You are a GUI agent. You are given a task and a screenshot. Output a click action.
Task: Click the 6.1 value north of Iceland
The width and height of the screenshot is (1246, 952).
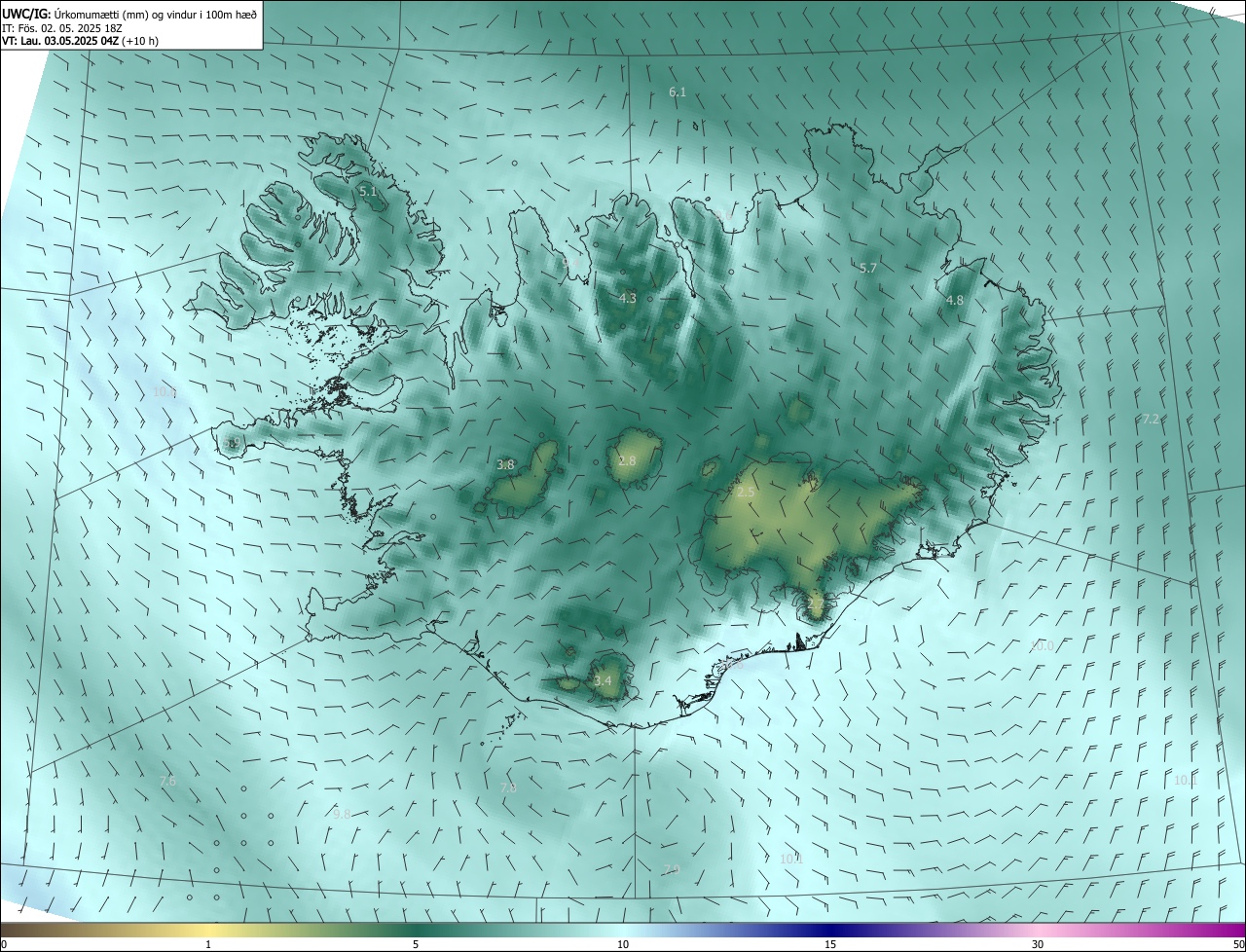click(x=678, y=92)
